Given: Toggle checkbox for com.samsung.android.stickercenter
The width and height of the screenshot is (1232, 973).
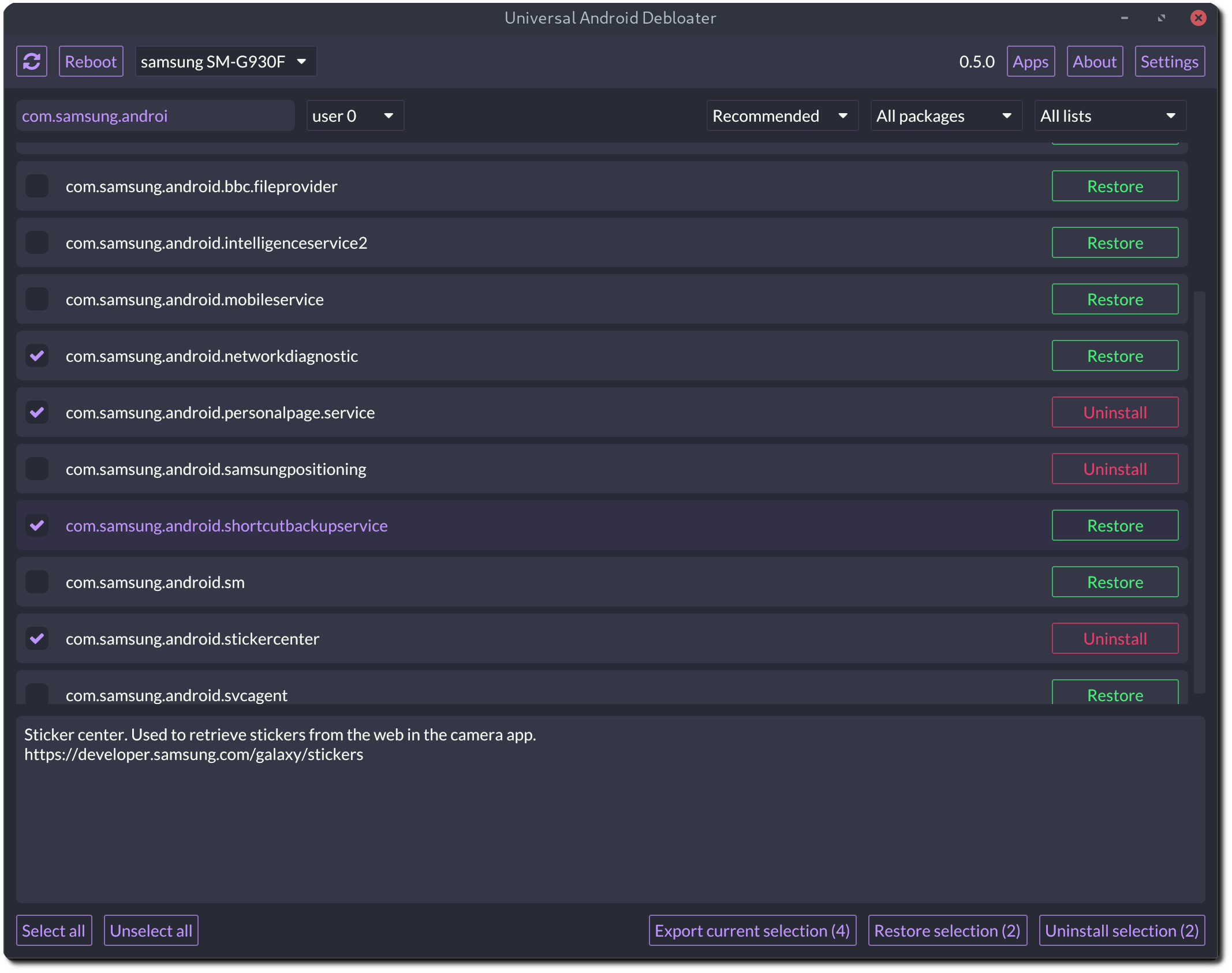Looking at the screenshot, I should click(37, 639).
